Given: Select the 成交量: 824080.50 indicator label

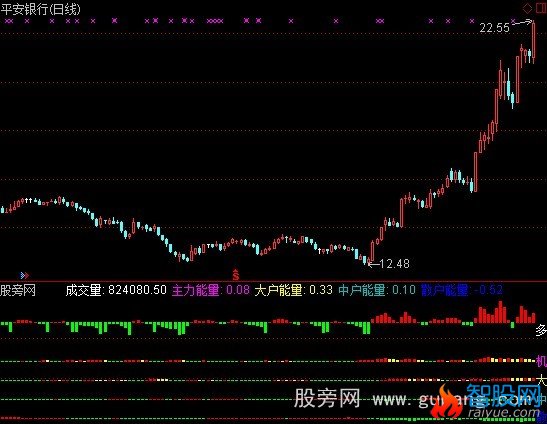Looking at the screenshot, I should point(116,290).
